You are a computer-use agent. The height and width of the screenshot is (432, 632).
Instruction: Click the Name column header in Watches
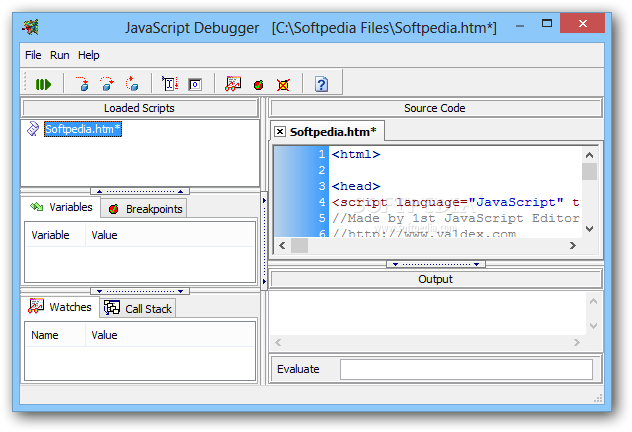[x=55, y=335]
